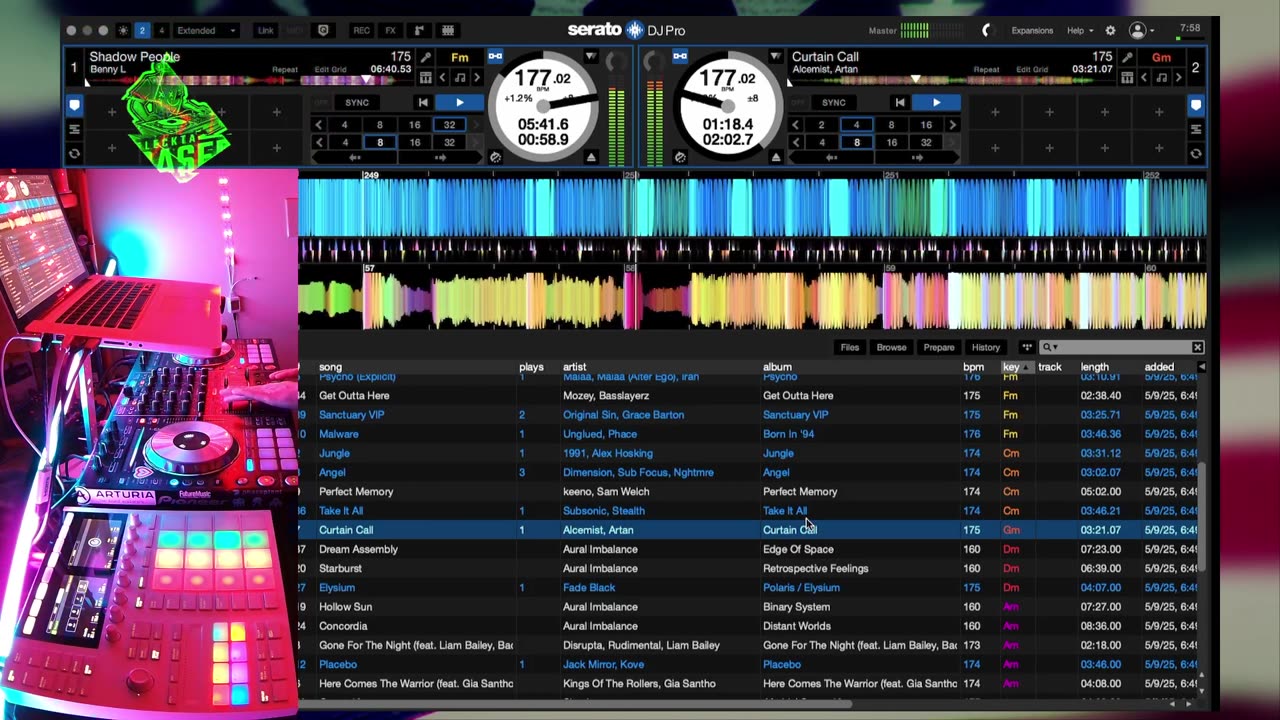Open the Practice Mode Q button
1280x720 pixels.
[323, 30]
